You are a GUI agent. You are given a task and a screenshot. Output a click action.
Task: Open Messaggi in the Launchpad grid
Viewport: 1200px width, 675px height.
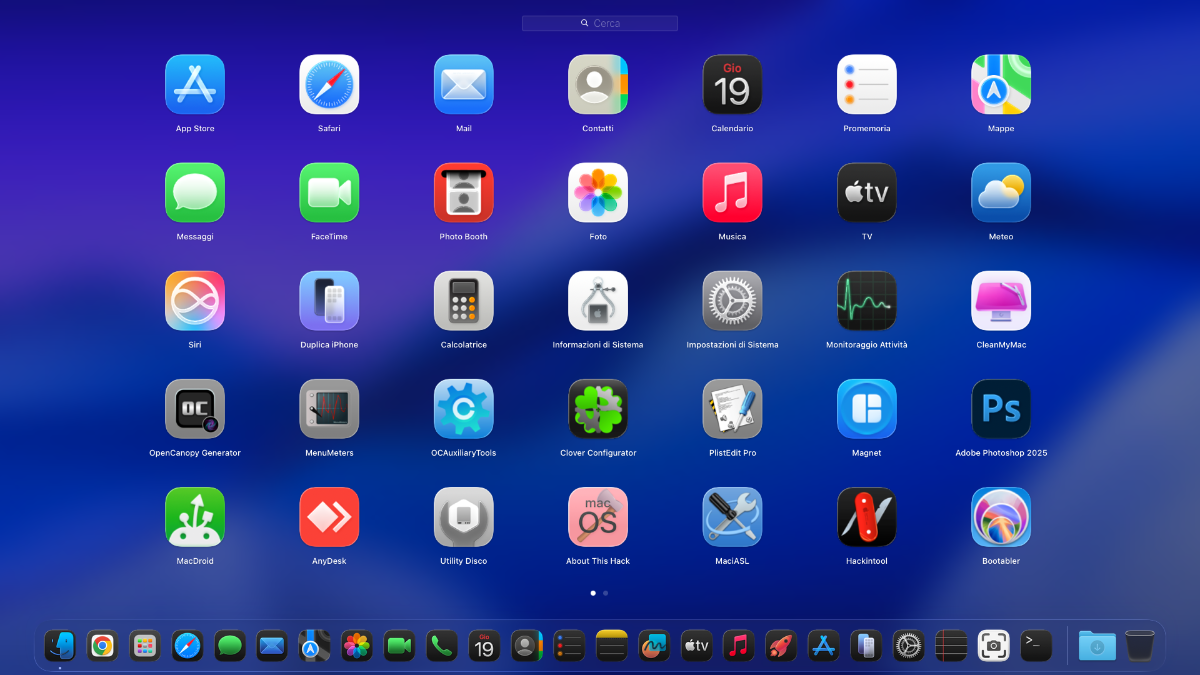(195, 193)
